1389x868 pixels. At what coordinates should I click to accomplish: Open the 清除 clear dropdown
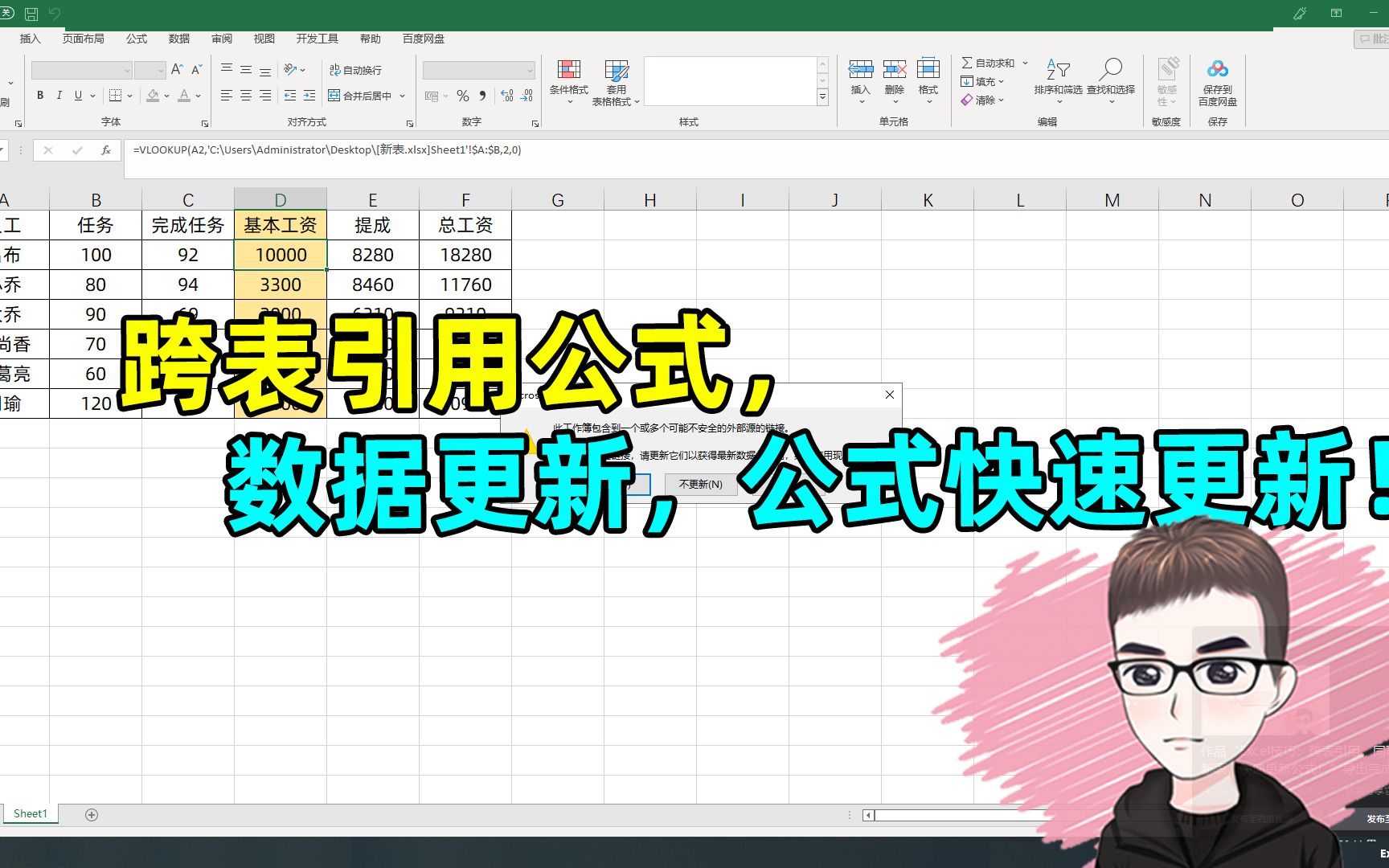click(x=982, y=100)
